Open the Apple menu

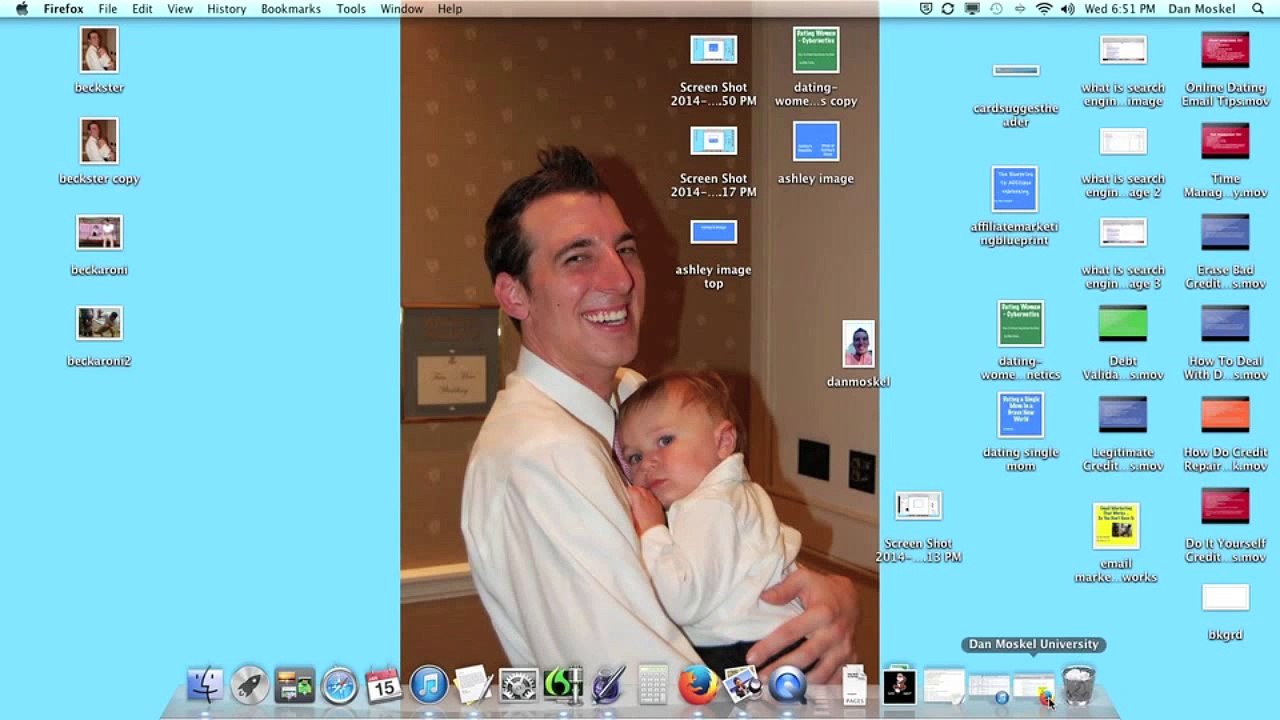click(x=21, y=9)
